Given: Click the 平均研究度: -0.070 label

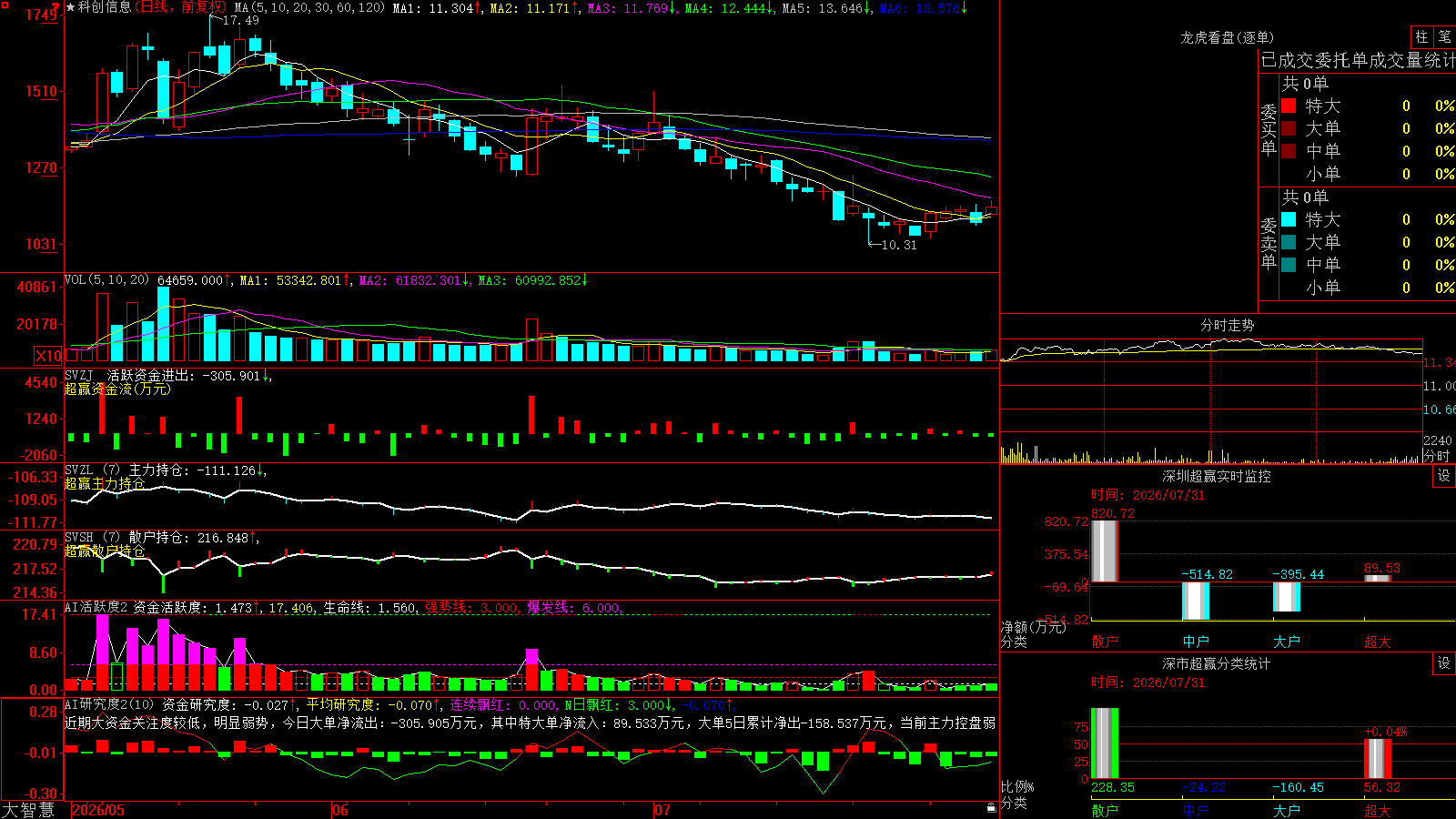Looking at the screenshot, I should 369,704.
